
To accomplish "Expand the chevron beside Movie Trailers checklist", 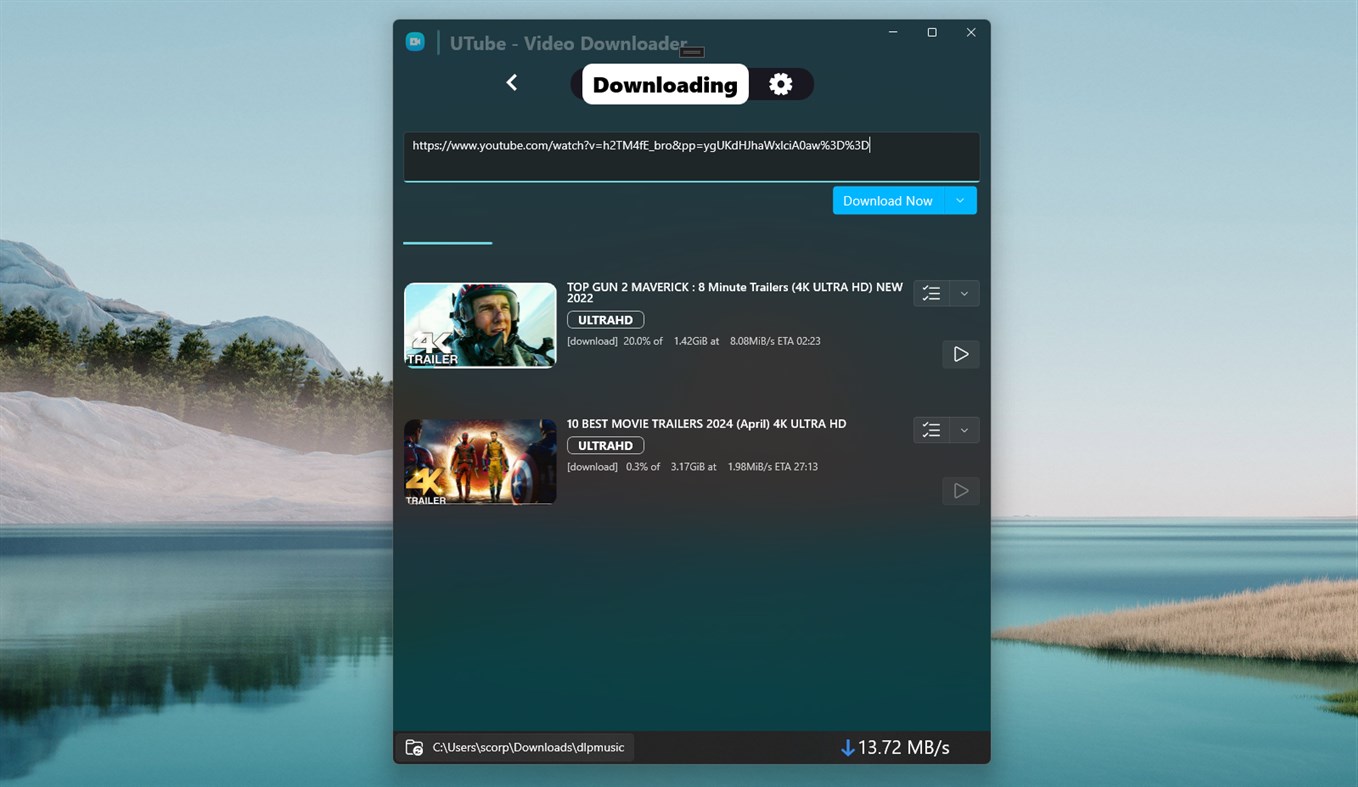I will pos(962,430).
